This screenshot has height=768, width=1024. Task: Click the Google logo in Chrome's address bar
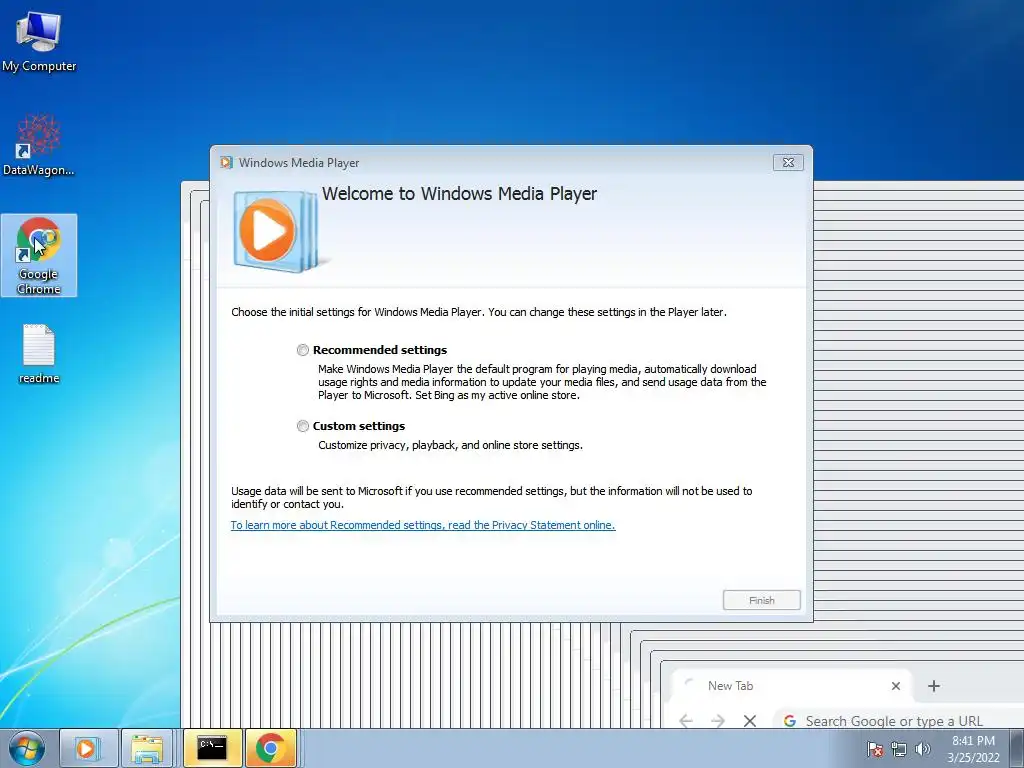point(790,721)
